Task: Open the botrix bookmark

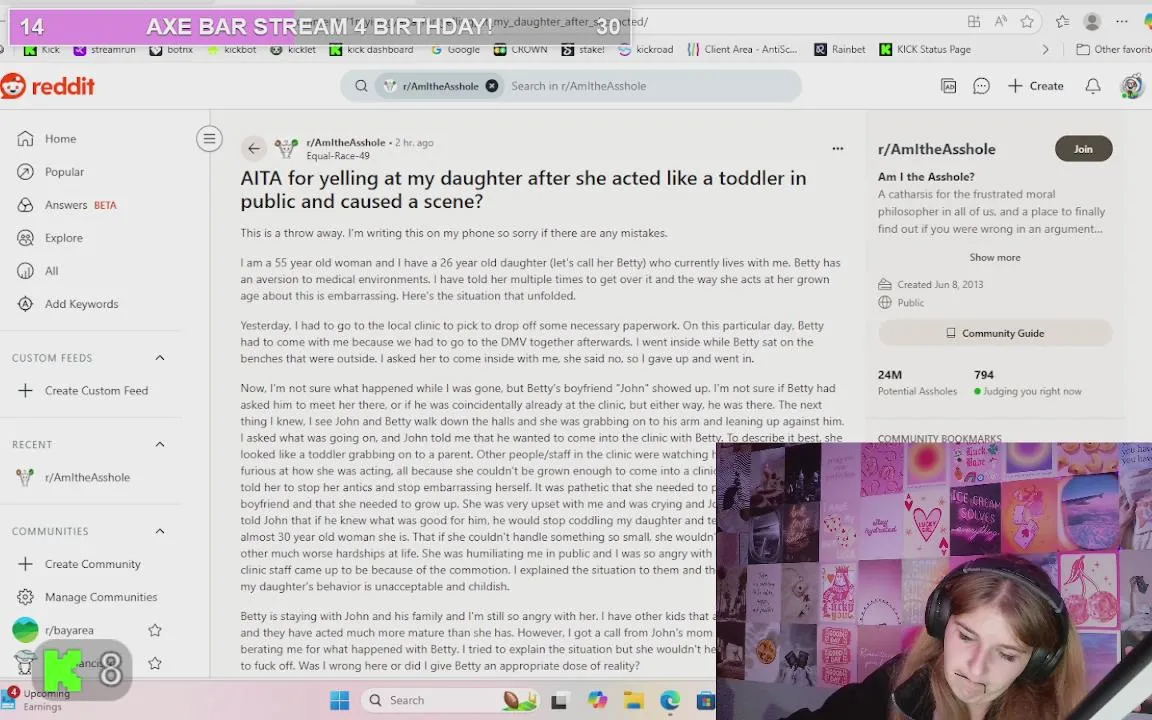Action: (x=171, y=49)
